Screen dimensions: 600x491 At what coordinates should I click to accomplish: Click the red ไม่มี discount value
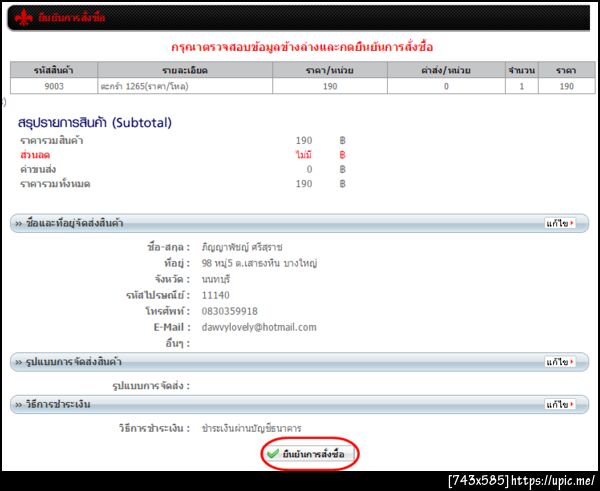303,155
